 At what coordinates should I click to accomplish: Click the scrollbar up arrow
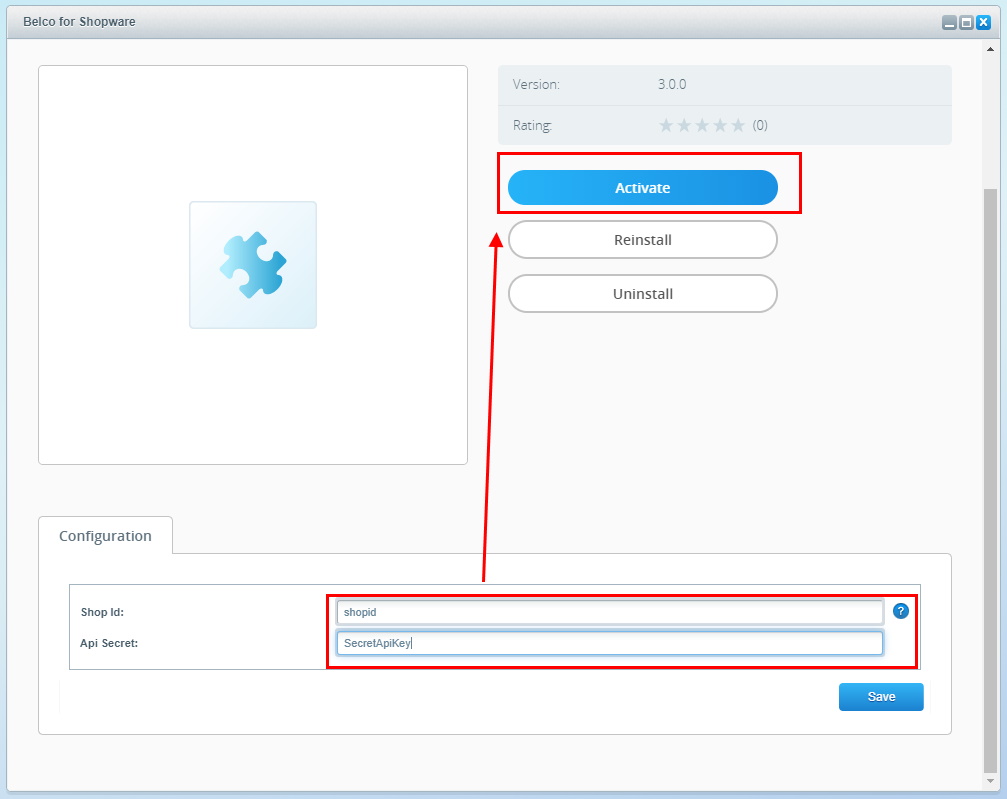[990, 49]
